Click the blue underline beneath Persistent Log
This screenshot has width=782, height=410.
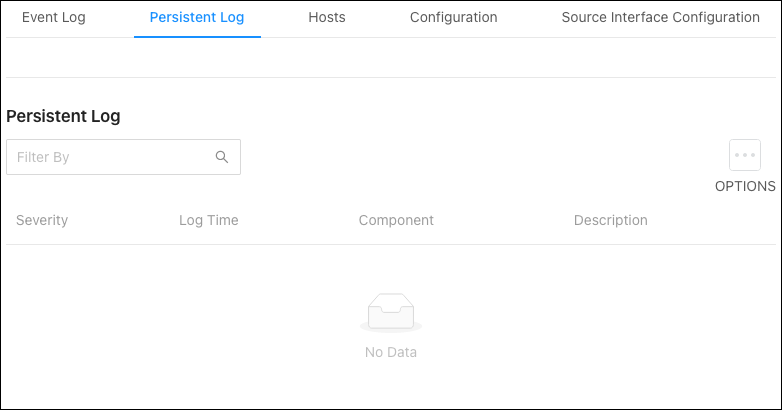point(197,36)
